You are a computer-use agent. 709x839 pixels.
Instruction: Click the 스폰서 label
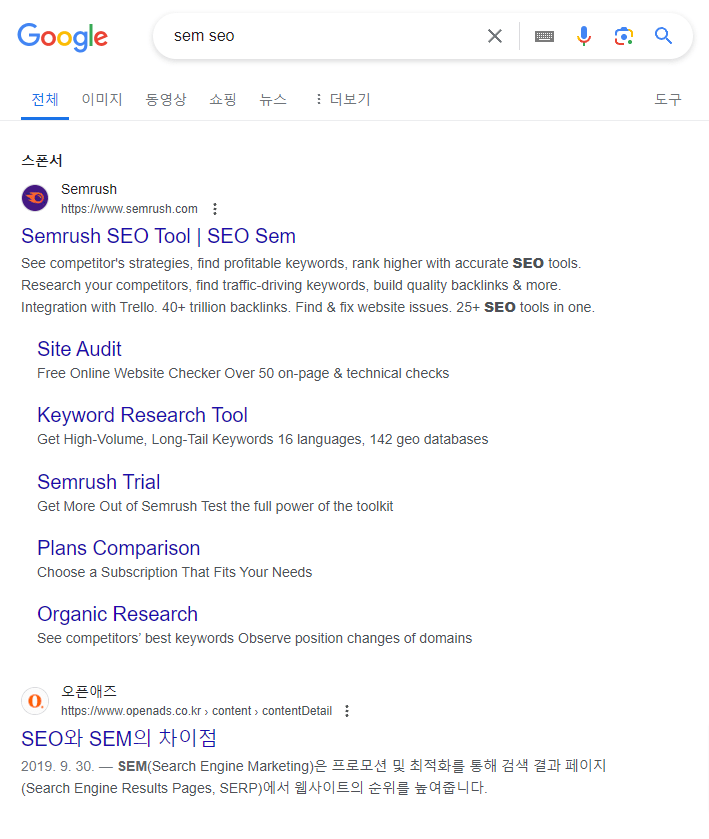[x=42, y=161]
